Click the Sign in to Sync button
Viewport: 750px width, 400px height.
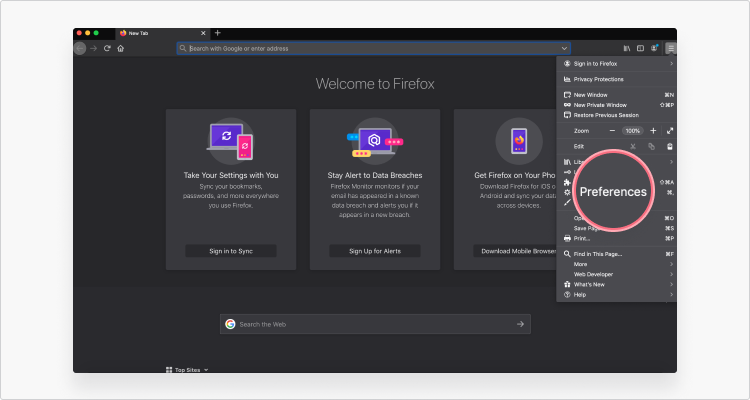coord(231,251)
